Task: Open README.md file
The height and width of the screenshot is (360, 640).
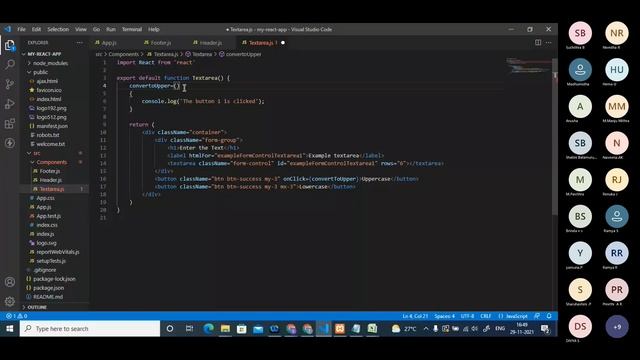Action: click(48, 297)
